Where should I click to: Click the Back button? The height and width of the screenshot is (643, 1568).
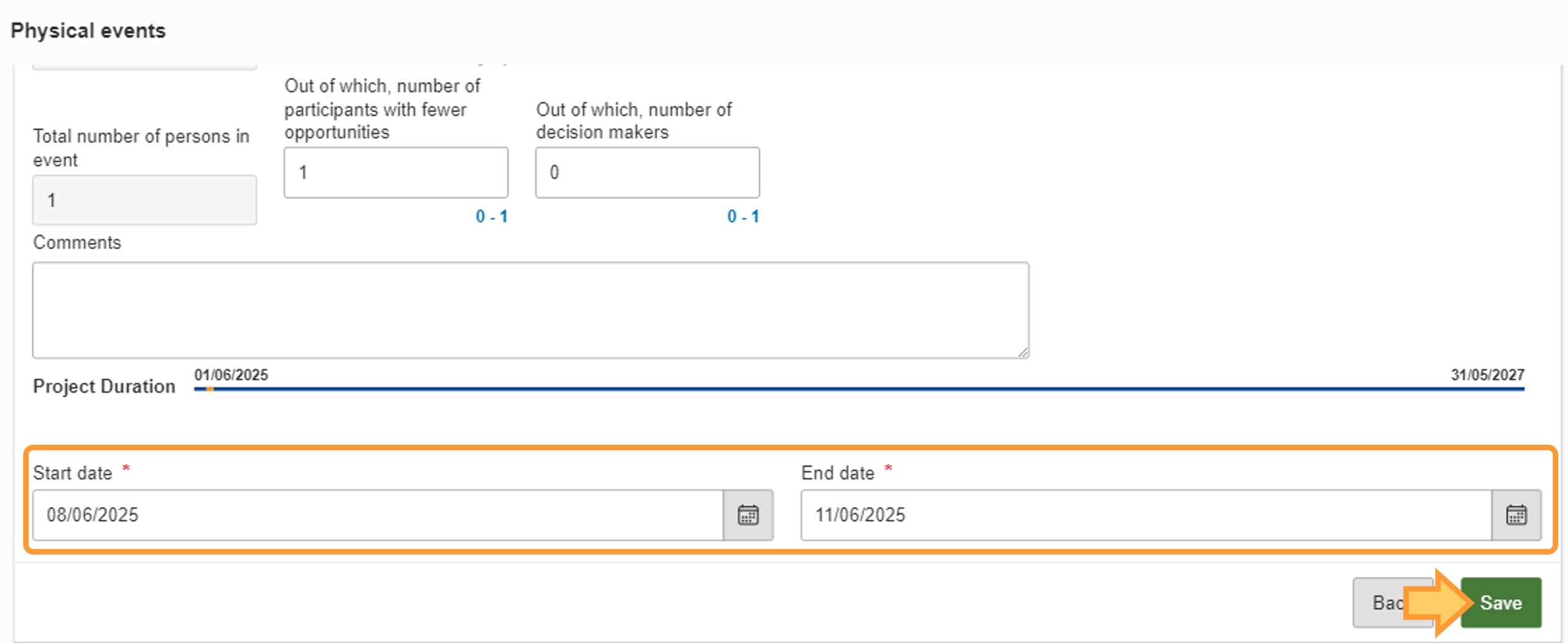1392,603
